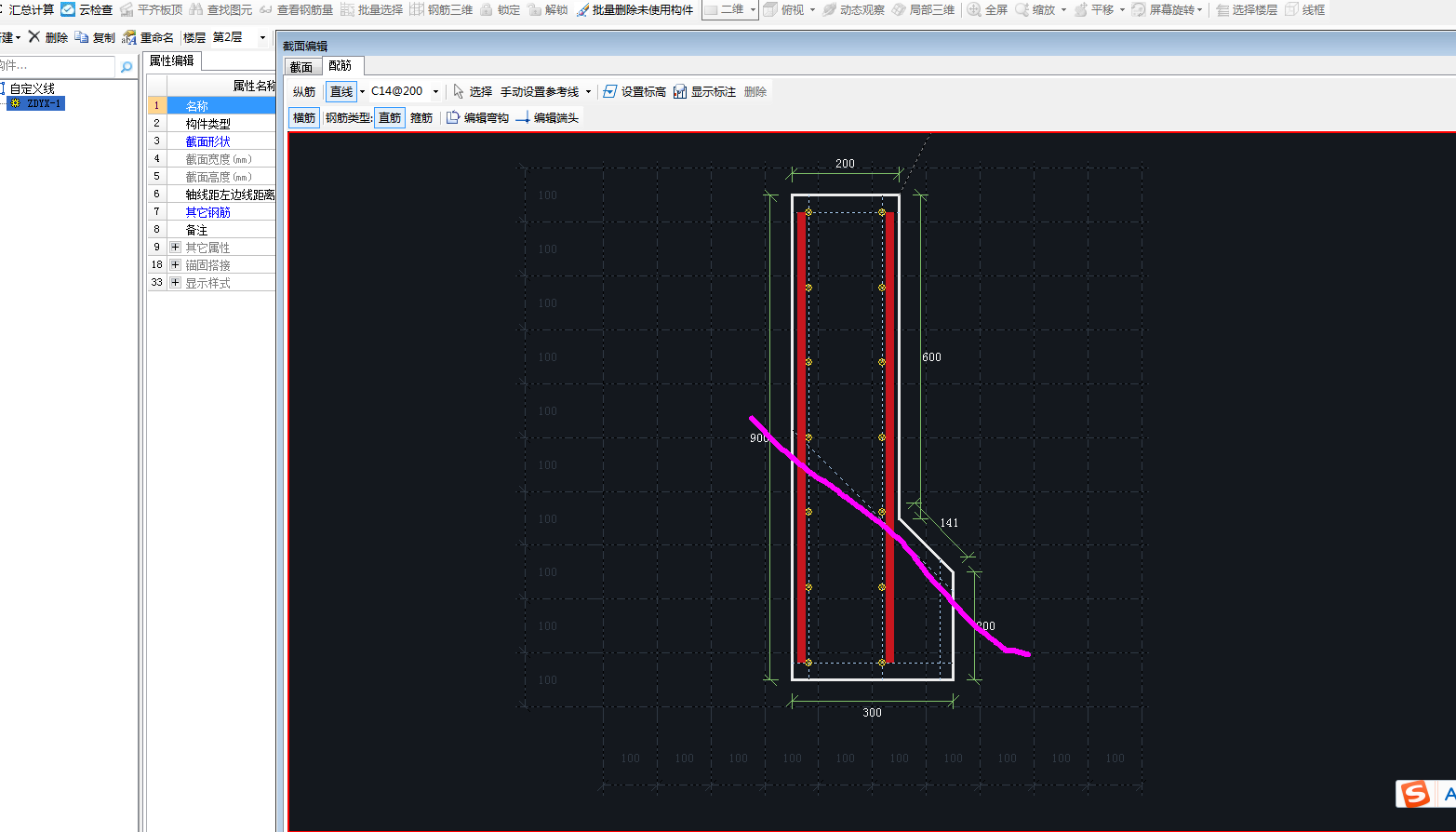Open the 屏幕旋转 dropdown arrow
This screenshot has width=1456, height=832.
[1200, 10]
